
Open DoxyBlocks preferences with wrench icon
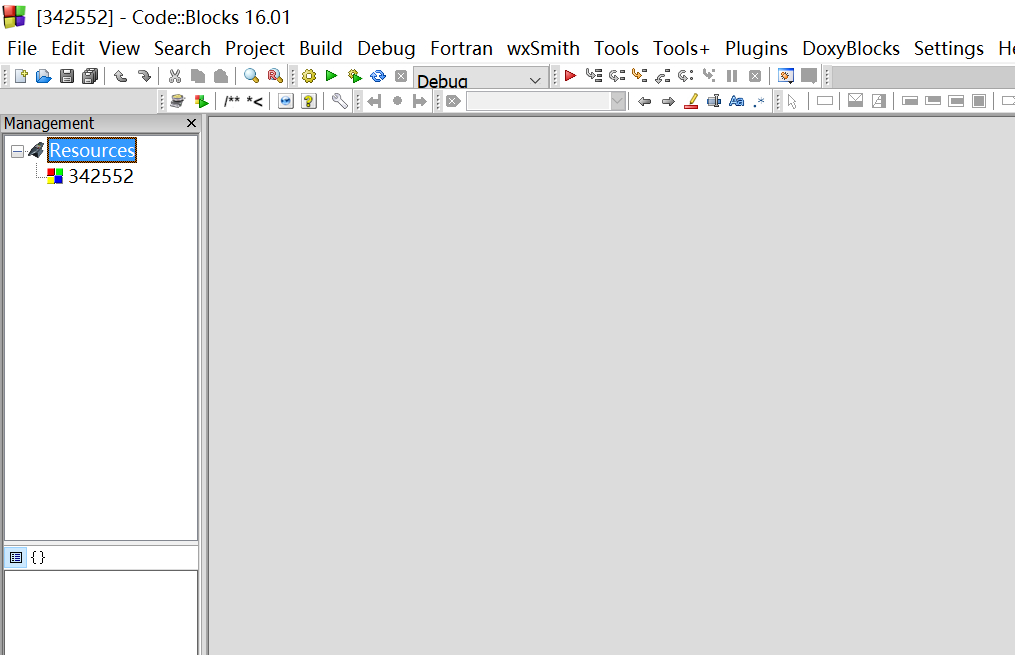(x=340, y=101)
